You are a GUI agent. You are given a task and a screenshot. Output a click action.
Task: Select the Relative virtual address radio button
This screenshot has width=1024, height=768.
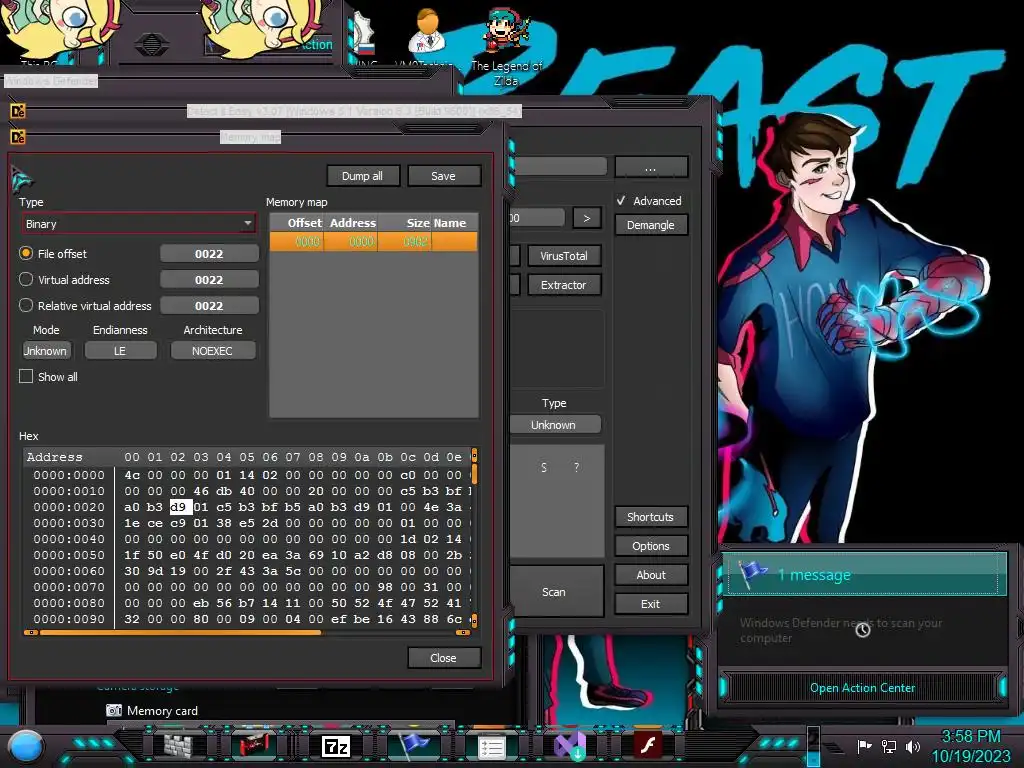(26, 306)
